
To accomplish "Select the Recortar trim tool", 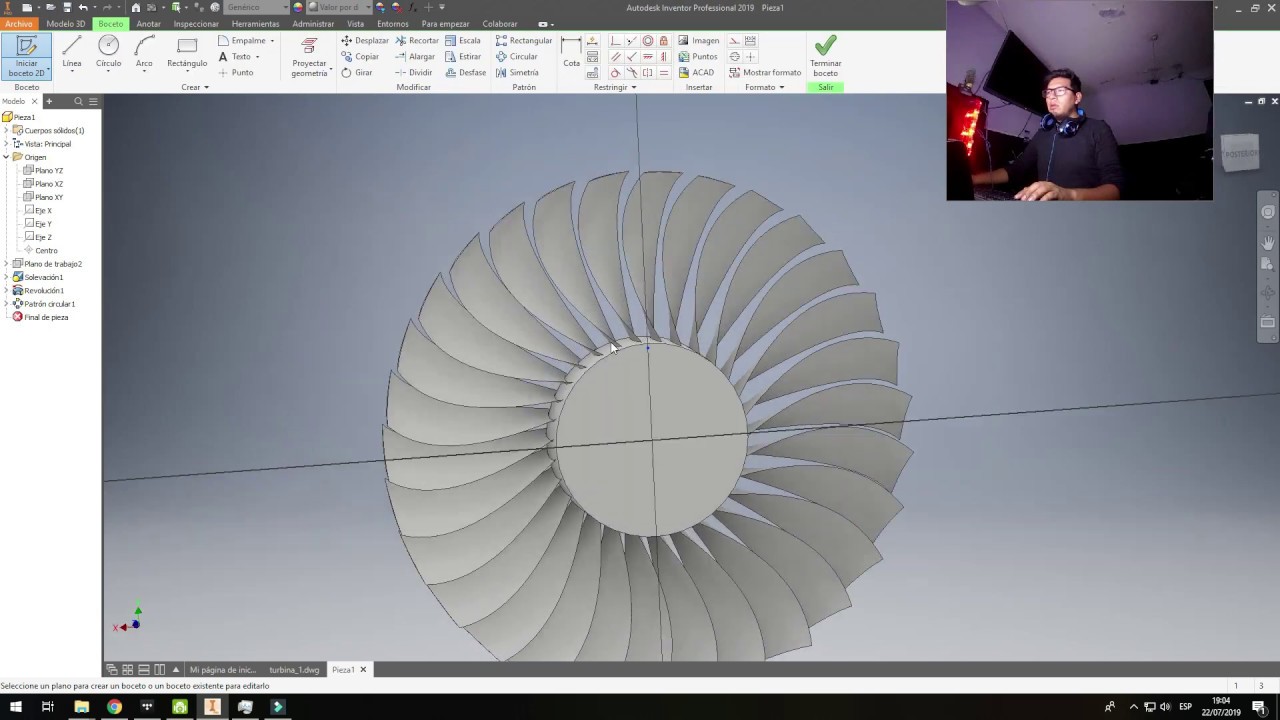I will tap(417, 41).
